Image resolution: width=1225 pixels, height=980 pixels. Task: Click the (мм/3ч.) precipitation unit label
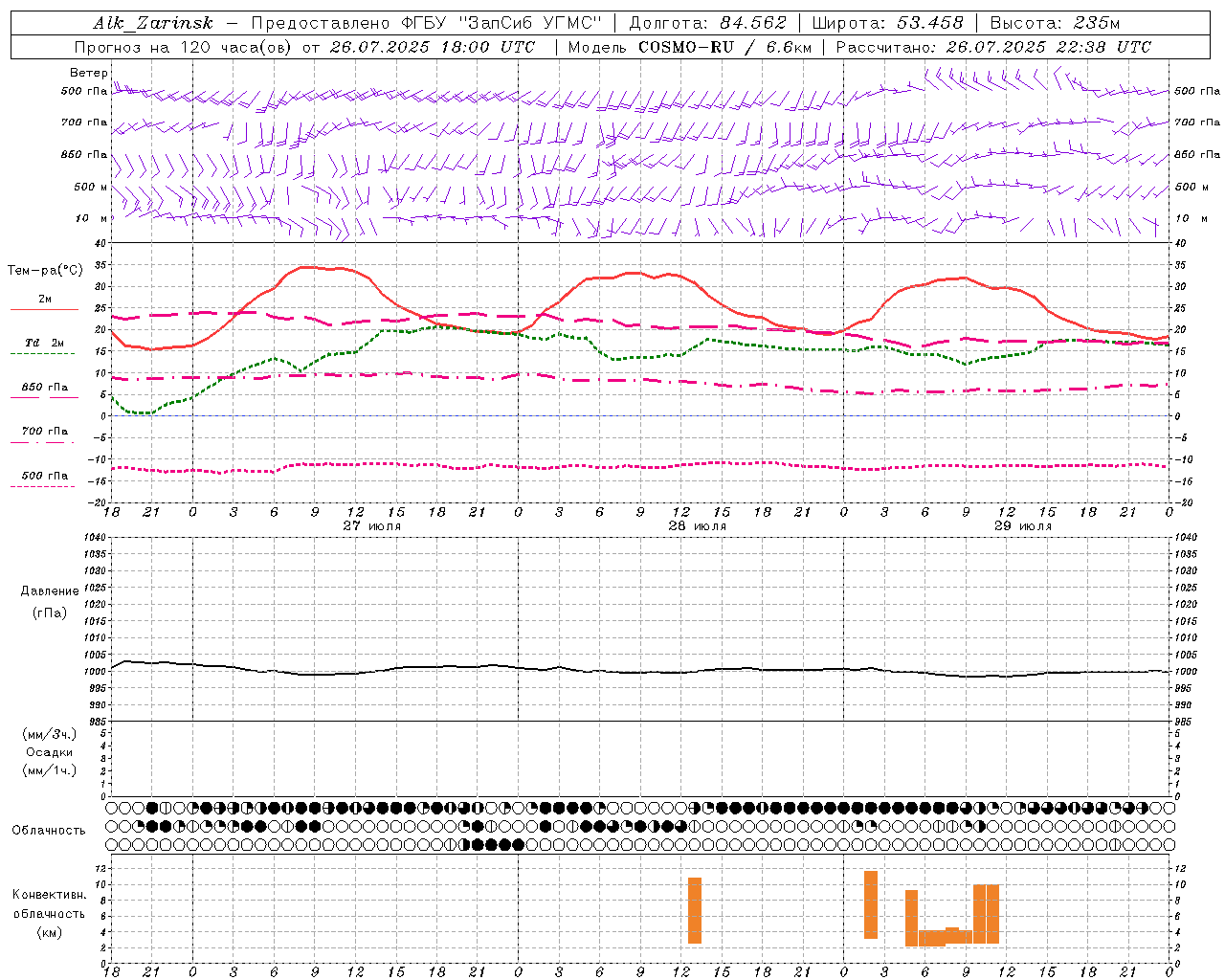pos(50,734)
